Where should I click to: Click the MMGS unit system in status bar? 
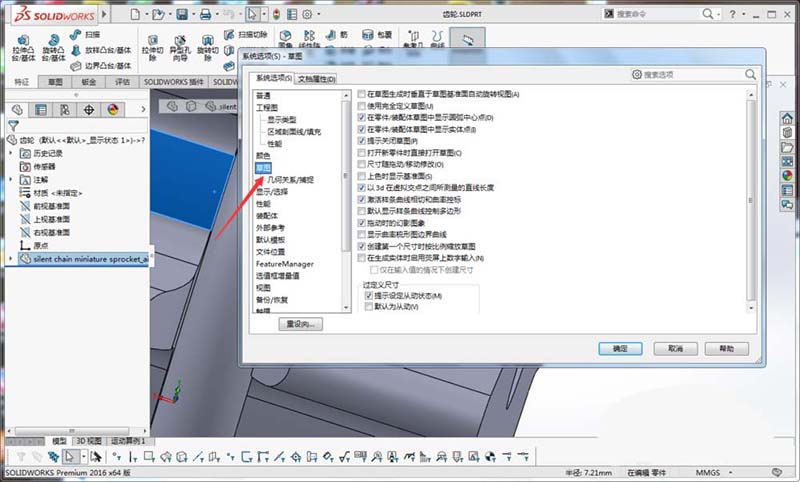(708, 473)
